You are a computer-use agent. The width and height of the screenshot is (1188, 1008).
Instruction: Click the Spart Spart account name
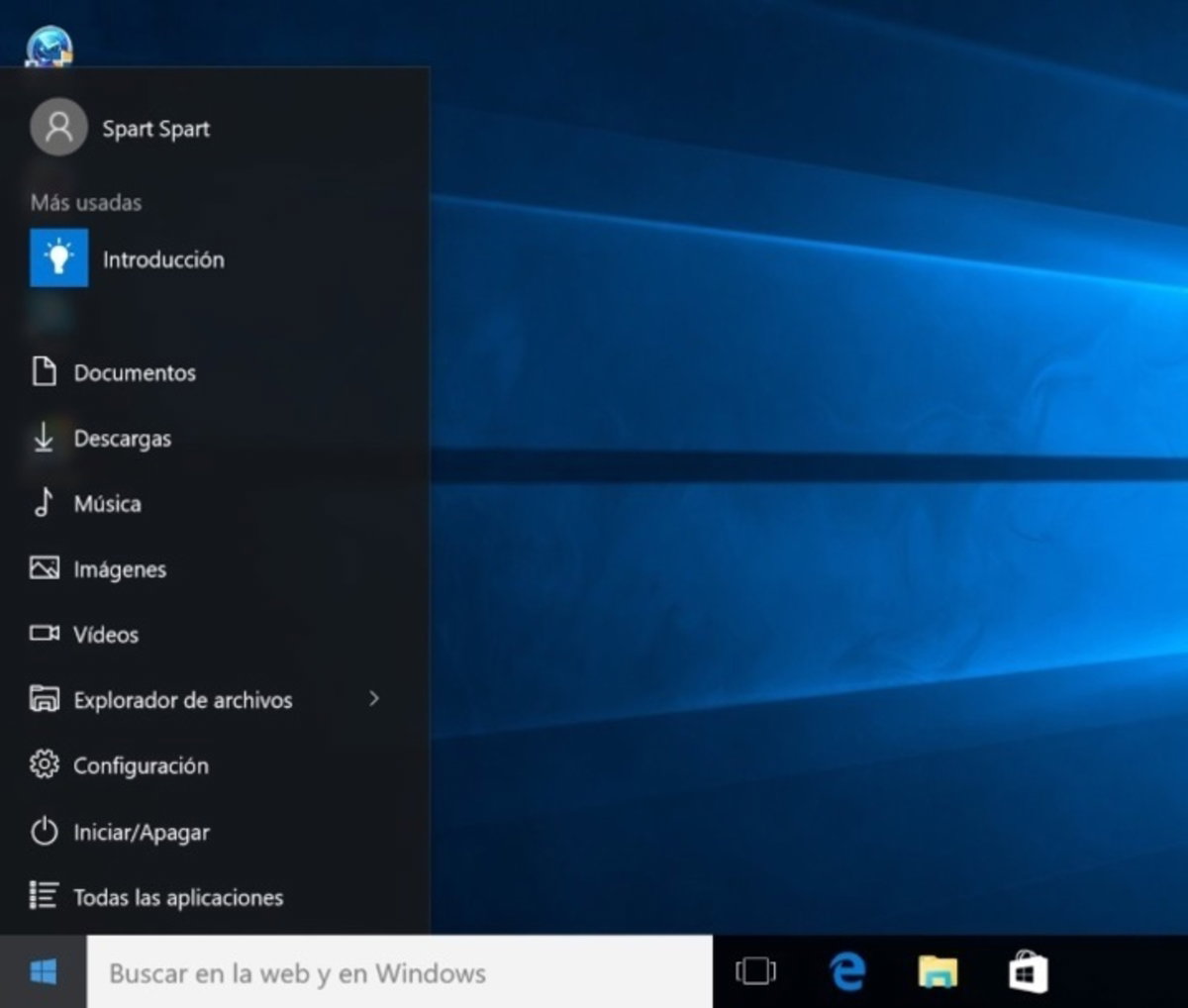tap(155, 128)
